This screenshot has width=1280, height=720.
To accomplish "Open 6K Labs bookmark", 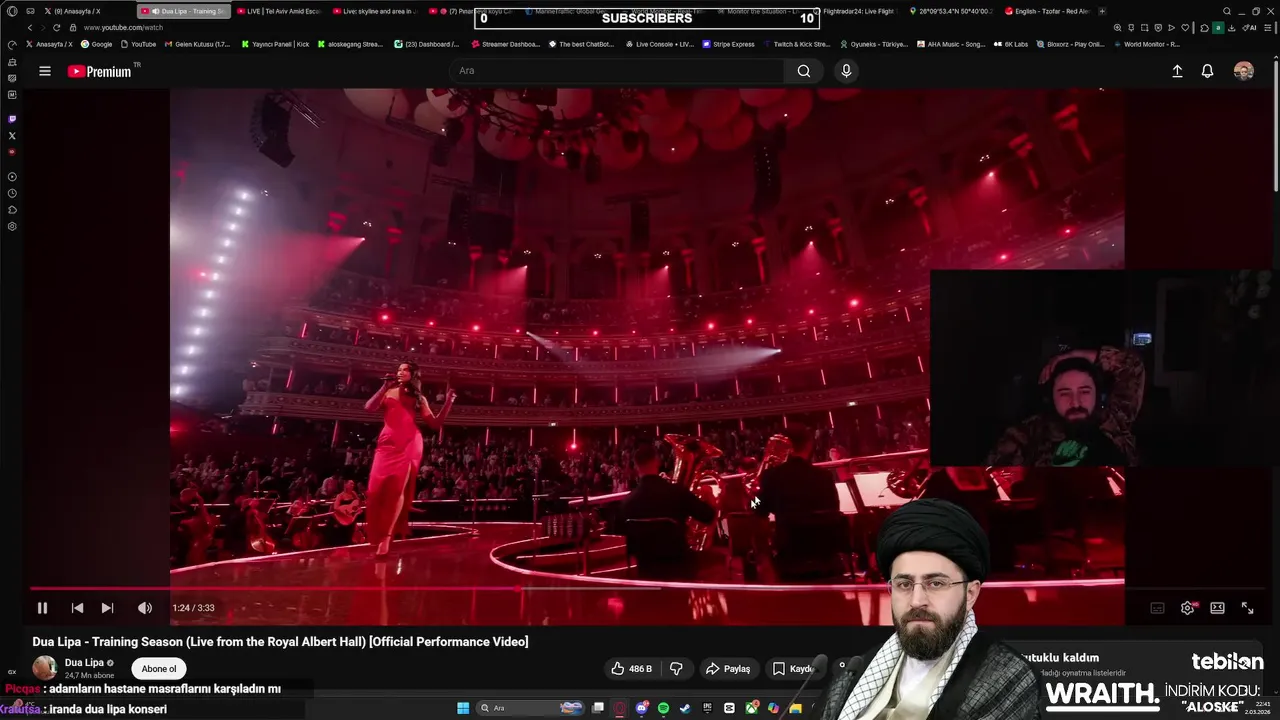I will pyautogui.click(x=1010, y=44).
